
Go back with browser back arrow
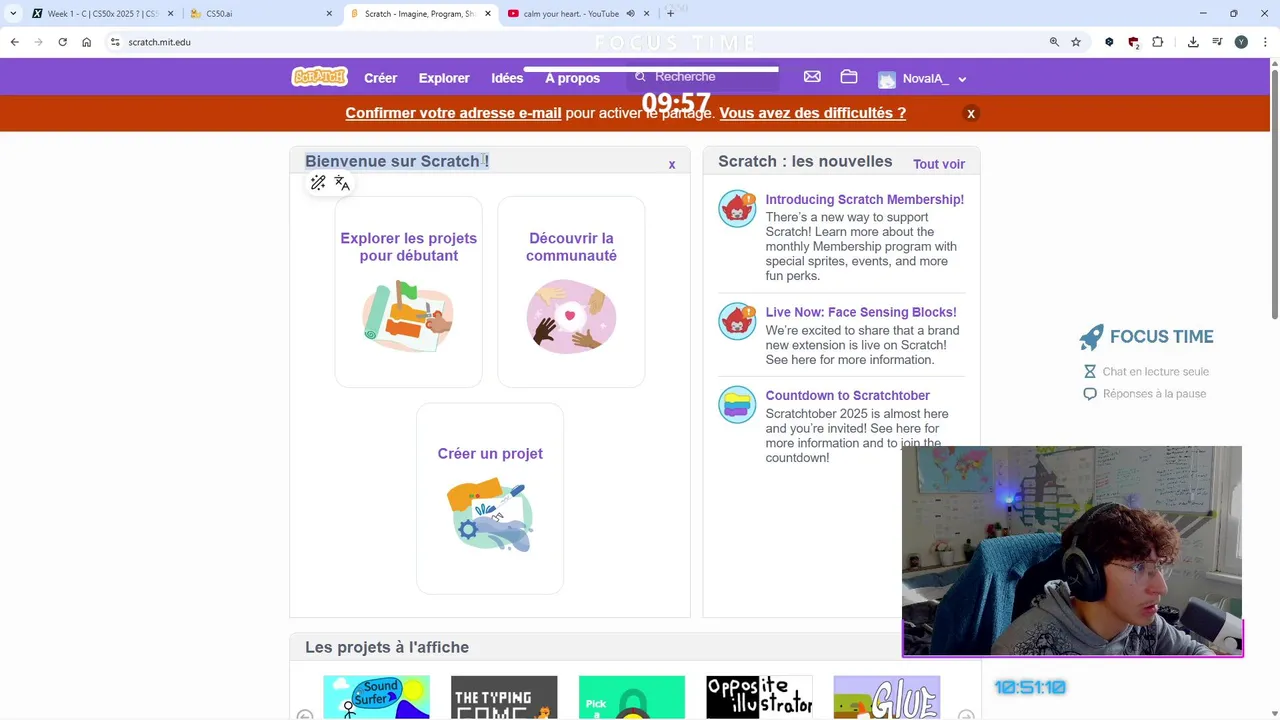coord(14,42)
